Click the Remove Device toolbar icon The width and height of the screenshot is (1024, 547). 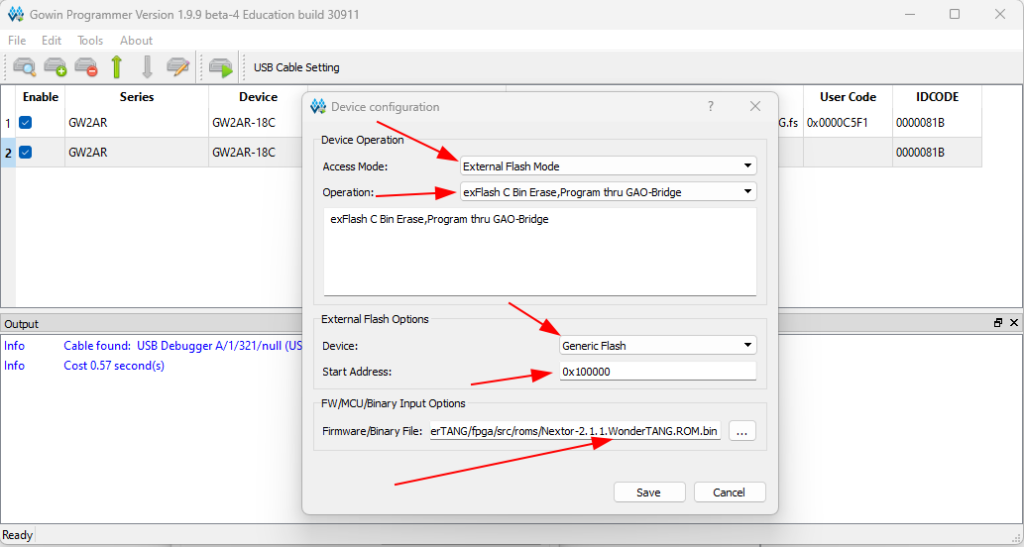86,67
